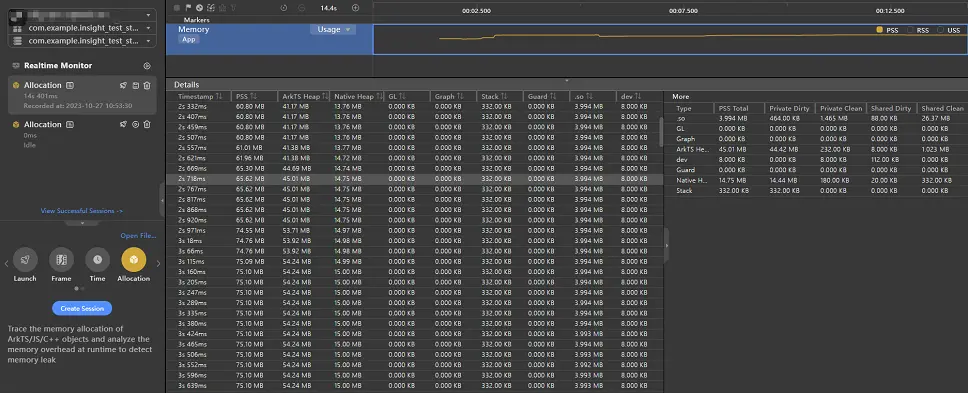Sort table by Timestamp column arrows
Image resolution: width=968 pixels, height=393 pixels.
click(x=219, y=97)
